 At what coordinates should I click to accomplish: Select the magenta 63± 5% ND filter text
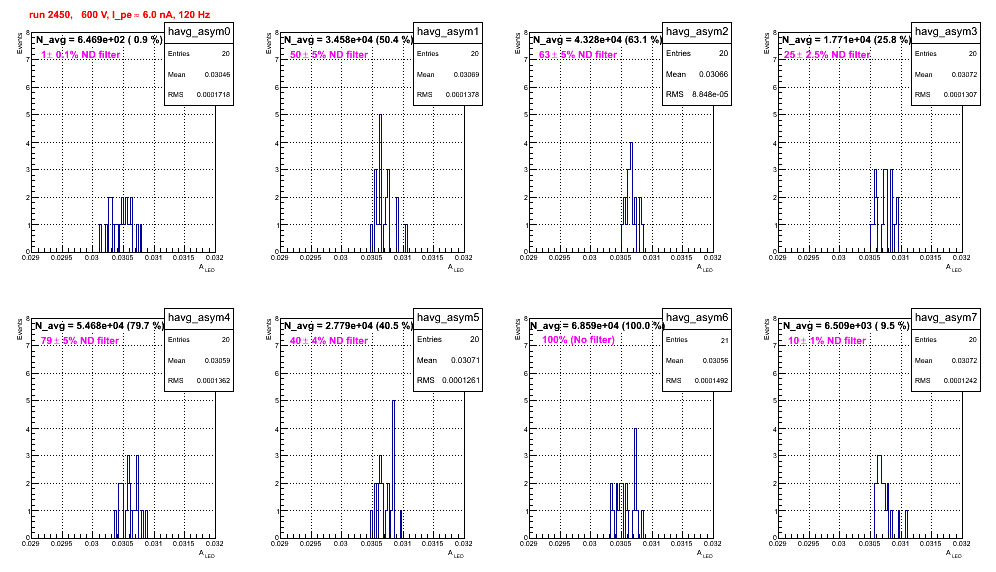coord(578,55)
